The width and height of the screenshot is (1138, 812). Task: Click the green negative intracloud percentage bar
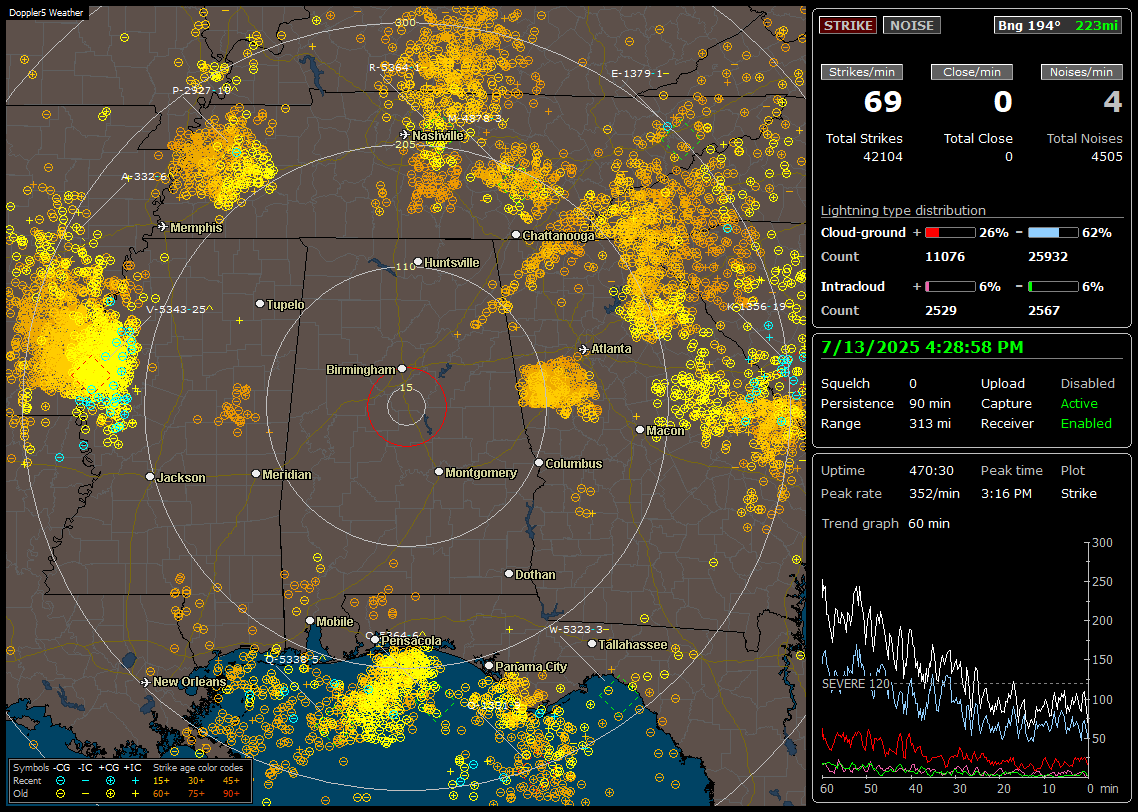pyautogui.click(x=1053, y=287)
